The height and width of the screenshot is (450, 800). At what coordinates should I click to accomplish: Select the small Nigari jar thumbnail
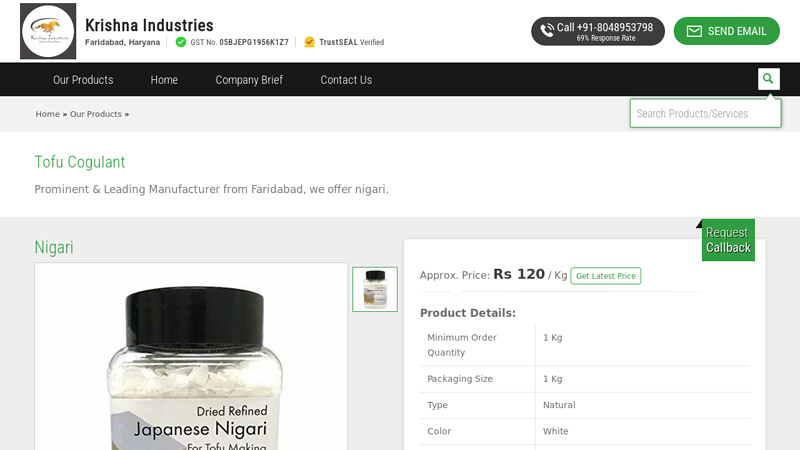375,289
